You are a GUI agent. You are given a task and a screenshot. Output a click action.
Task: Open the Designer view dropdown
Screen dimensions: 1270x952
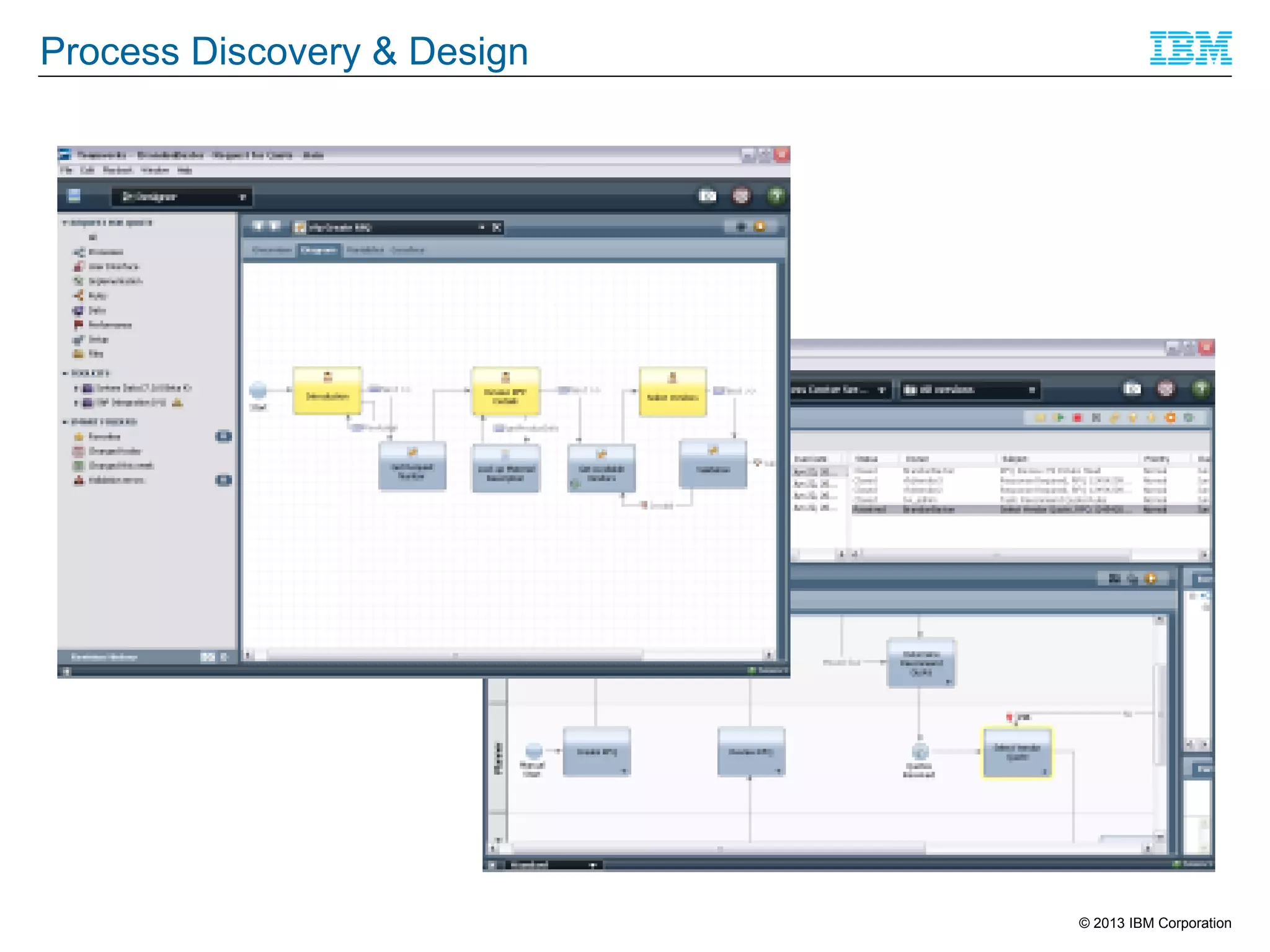182,196
